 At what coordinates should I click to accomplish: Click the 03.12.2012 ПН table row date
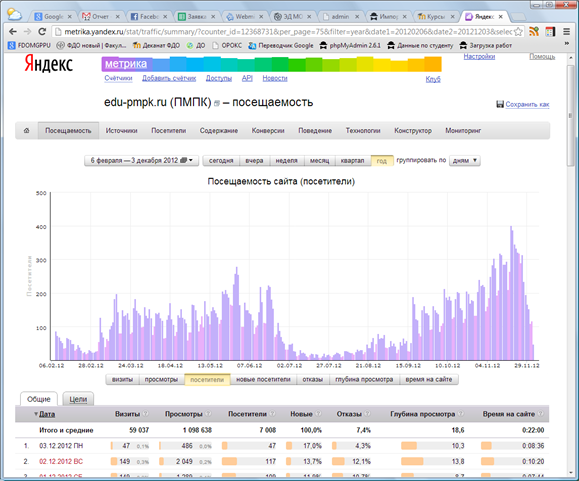pos(61,446)
